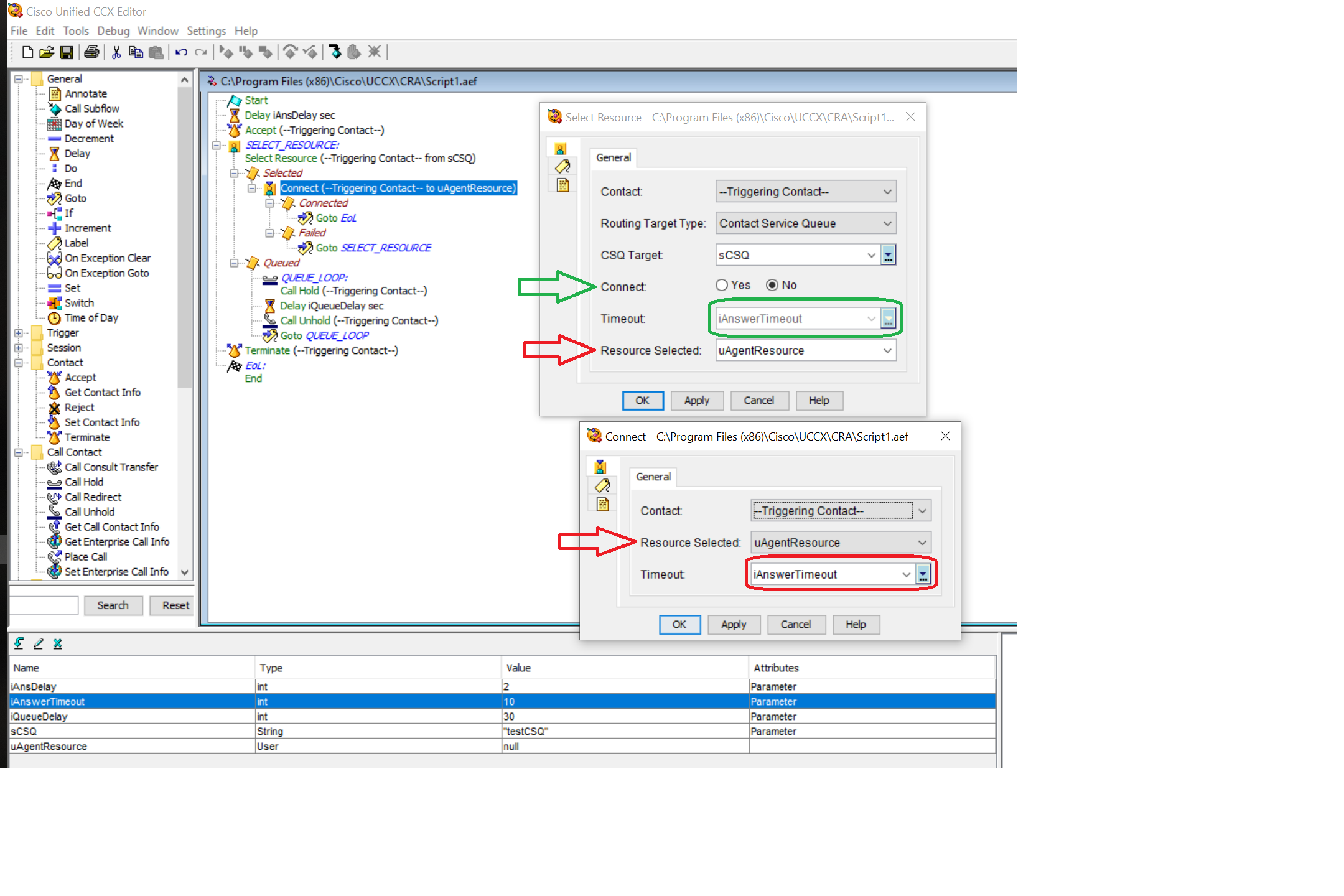Click the debug Step Over icon

point(291,52)
